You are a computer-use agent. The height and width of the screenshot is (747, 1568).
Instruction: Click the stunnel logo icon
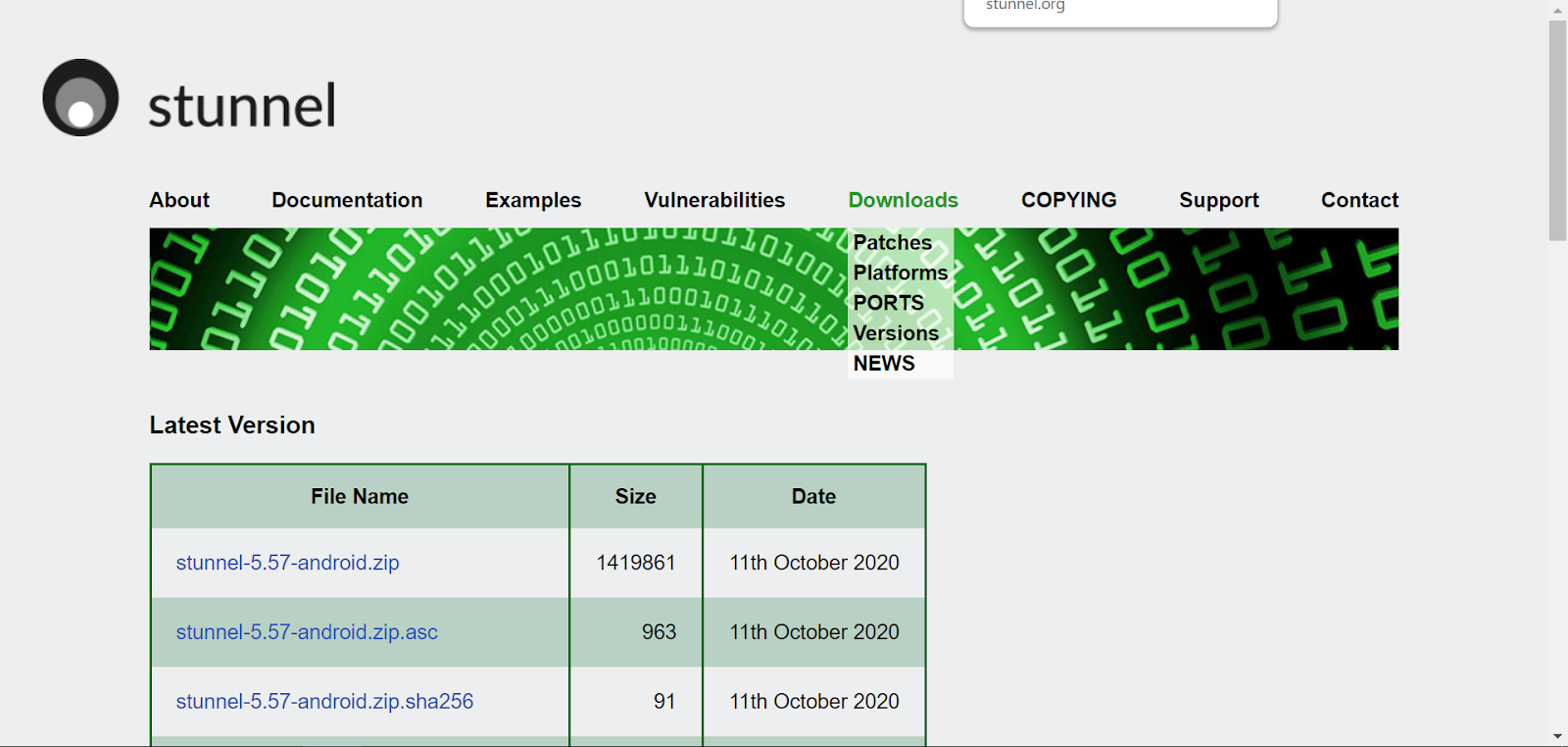coord(80,98)
